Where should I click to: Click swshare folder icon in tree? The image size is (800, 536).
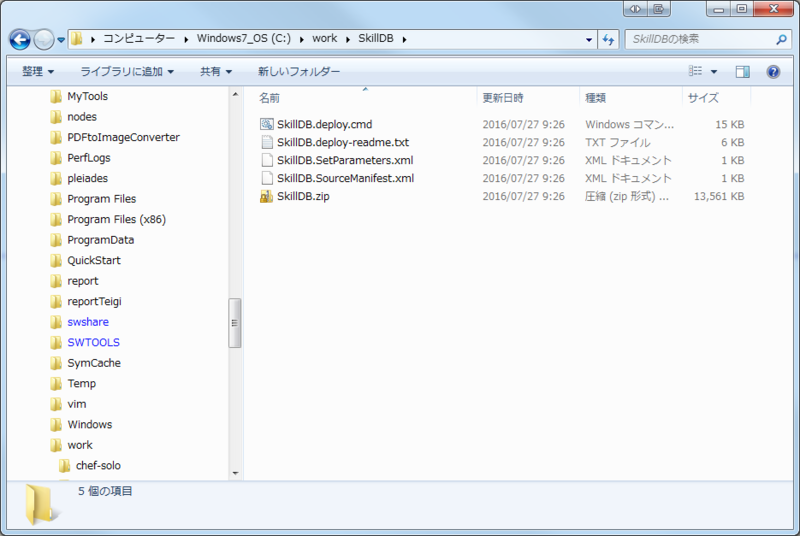coord(56,322)
